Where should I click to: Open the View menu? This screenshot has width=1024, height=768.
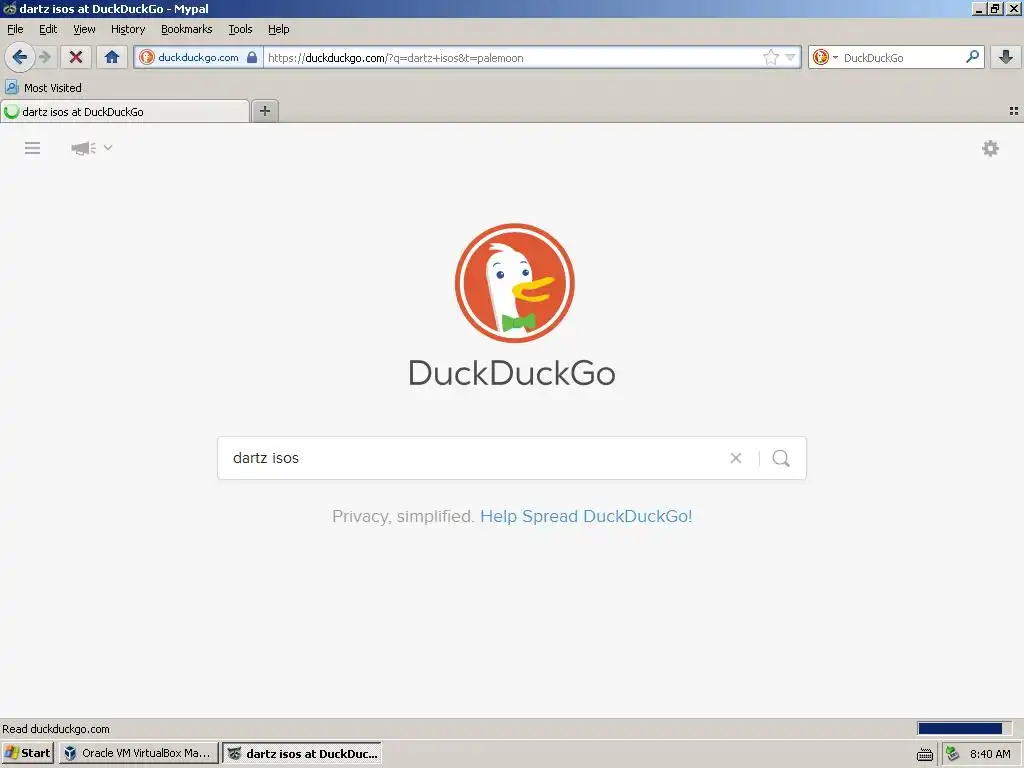(84, 29)
